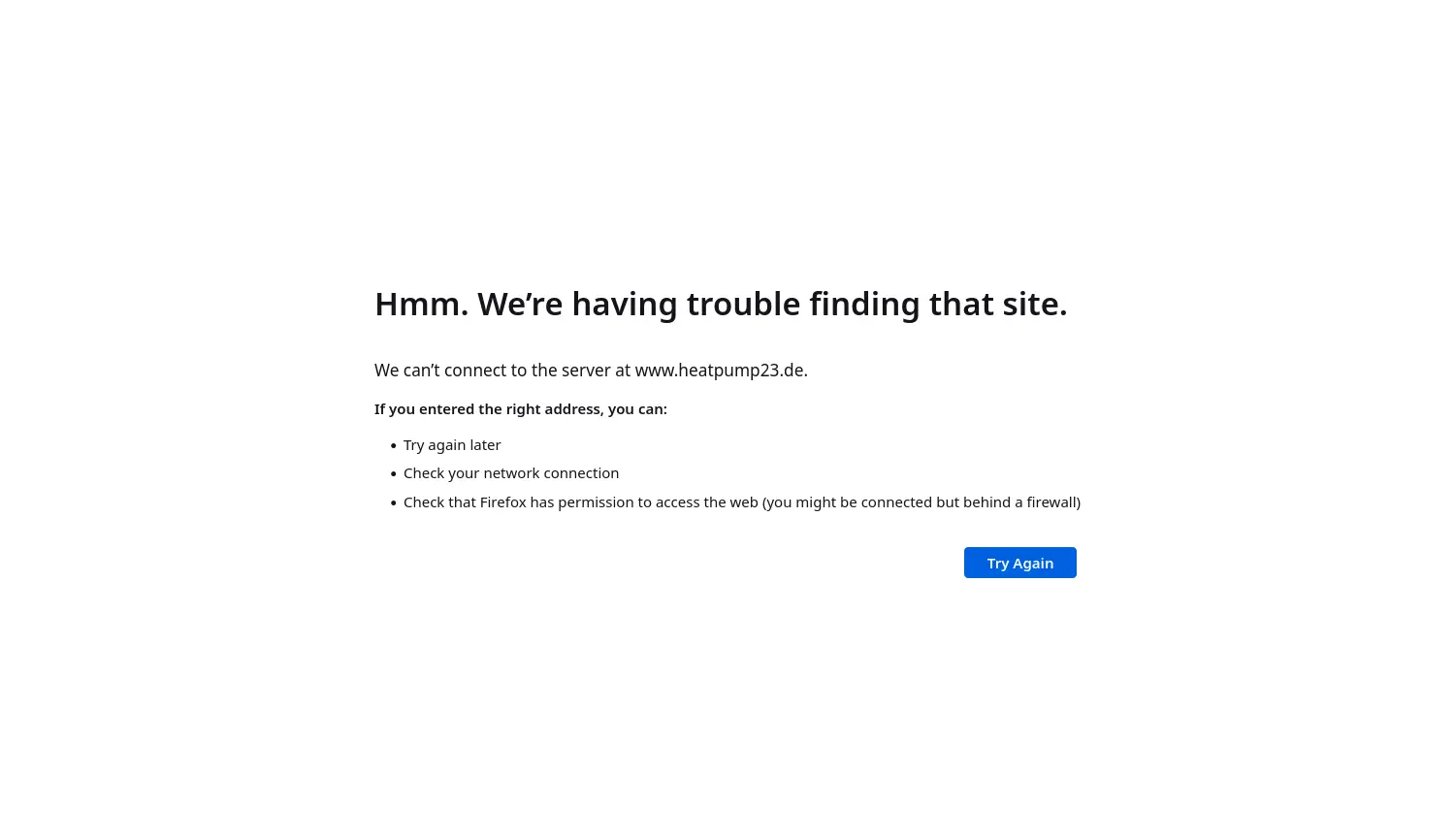Click the word 'Again' on blue button
The width and height of the screenshot is (1455, 840).
1033,564
